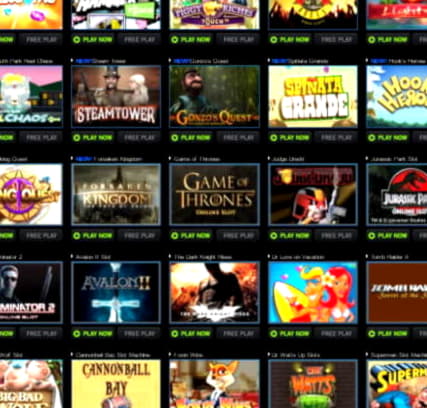427x408 pixels.
Task: Click Free Play under Game of Thrones
Action: pos(238,236)
